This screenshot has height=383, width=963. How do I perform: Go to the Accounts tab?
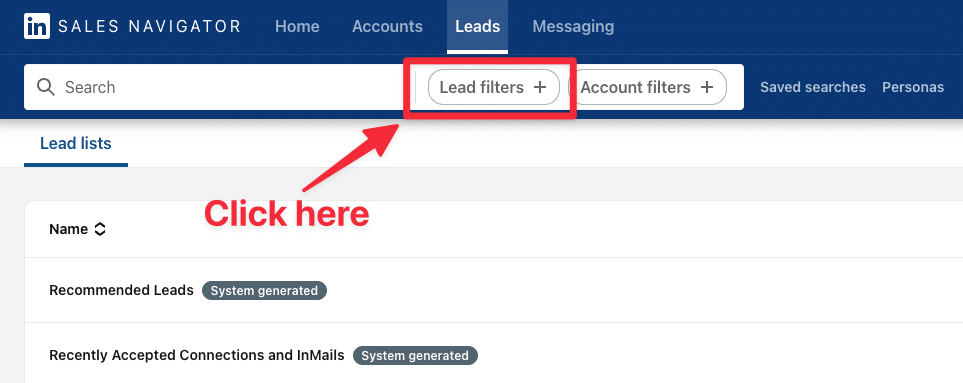(x=387, y=26)
